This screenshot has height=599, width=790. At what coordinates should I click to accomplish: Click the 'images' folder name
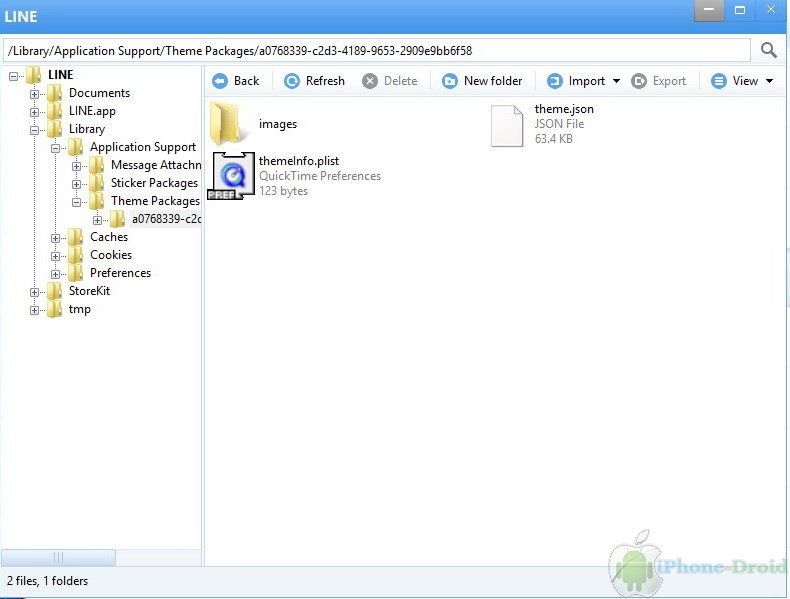(278, 124)
